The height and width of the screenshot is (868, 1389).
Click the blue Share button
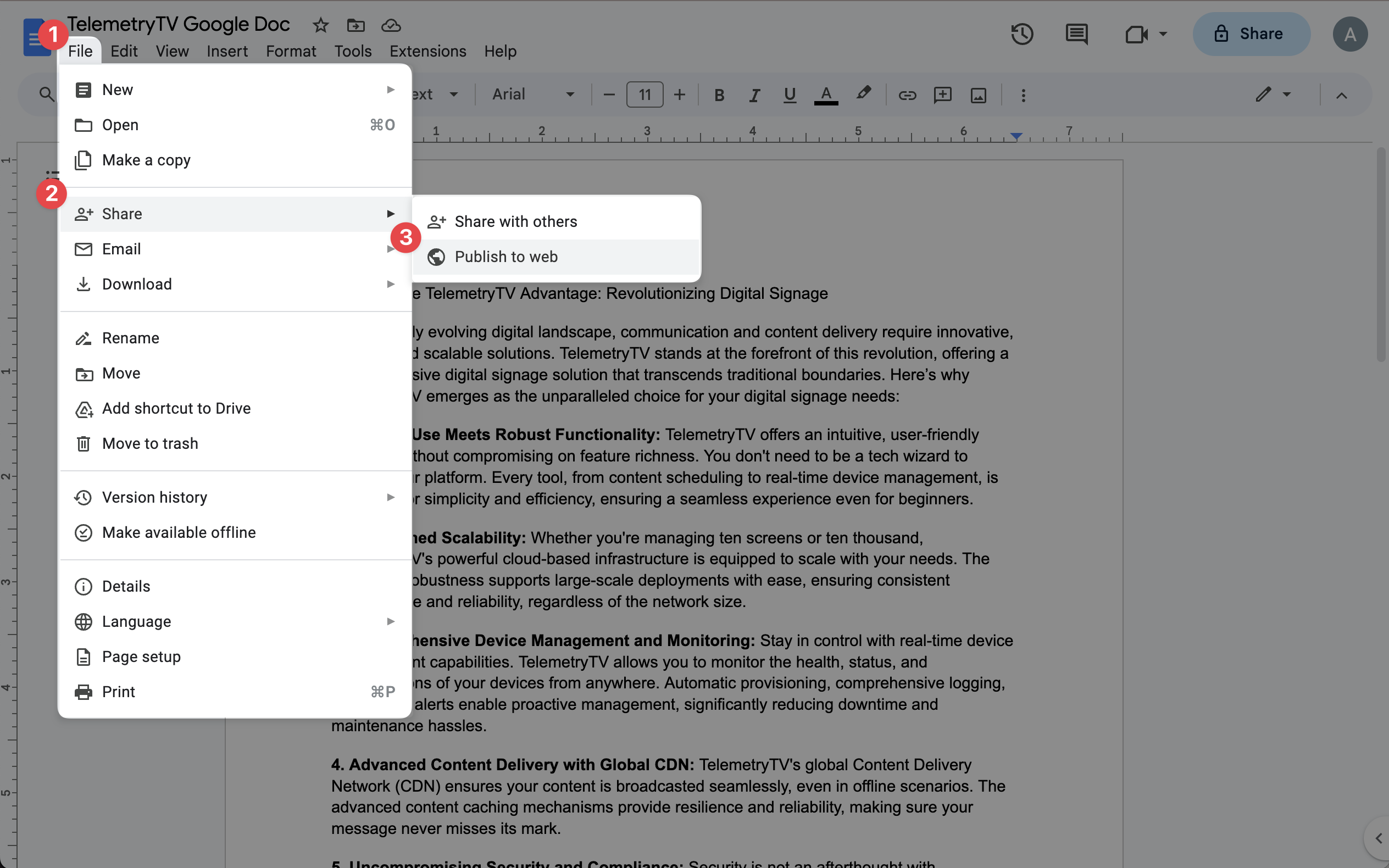[x=1251, y=34]
